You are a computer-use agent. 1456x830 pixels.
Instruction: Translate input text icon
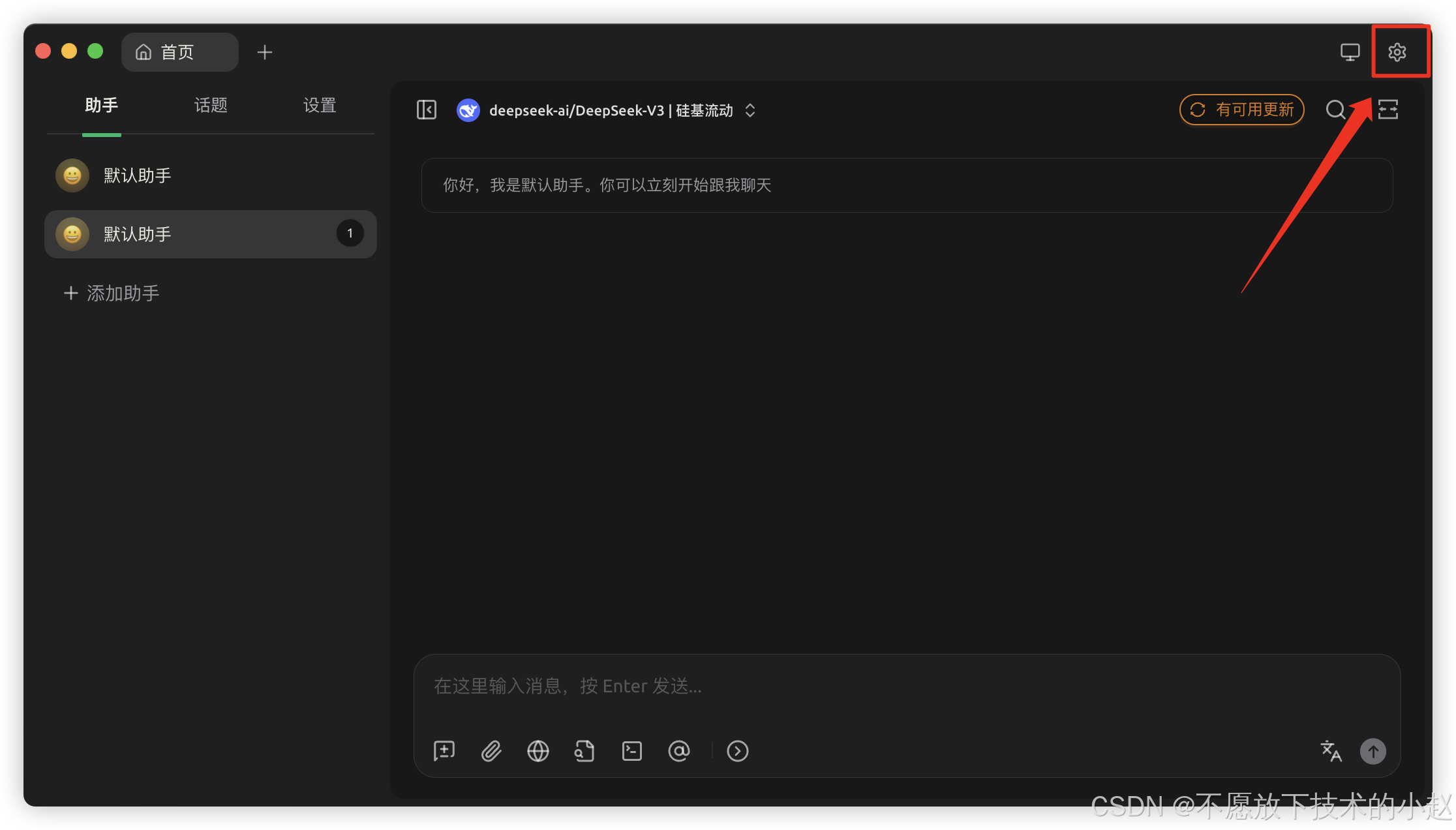(x=1331, y=751)
